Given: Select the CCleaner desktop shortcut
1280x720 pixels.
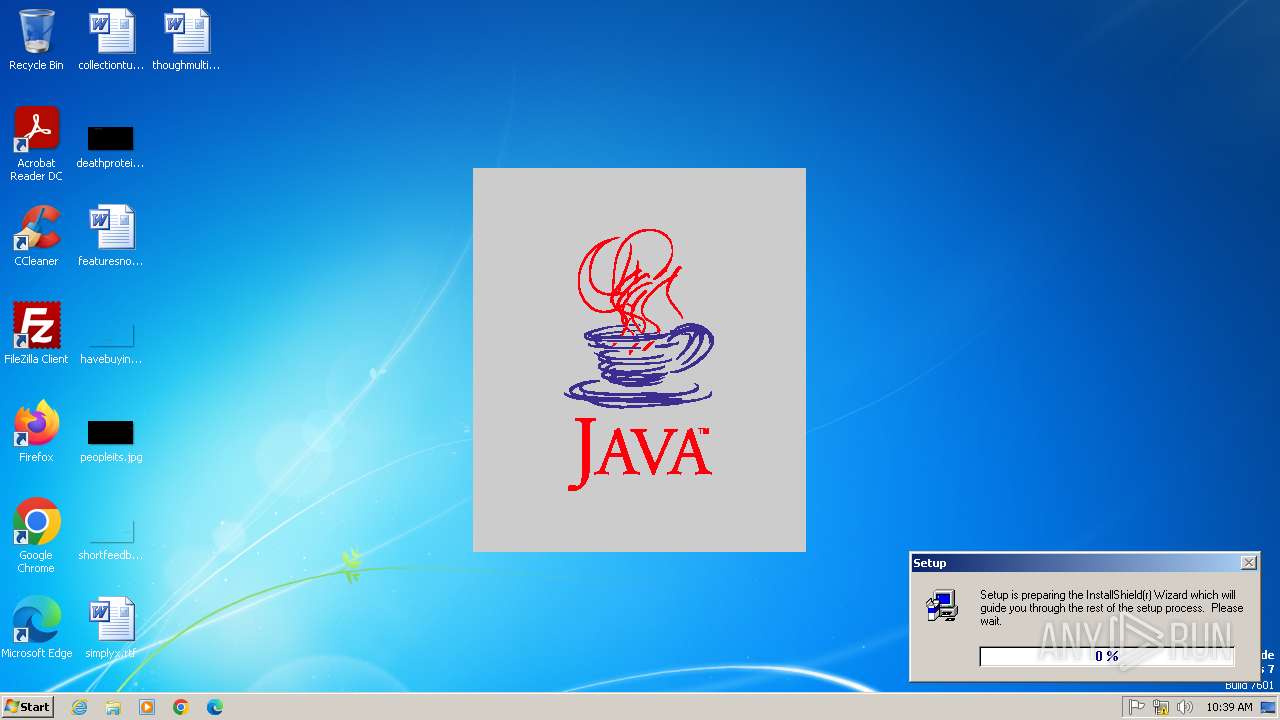Looking at the screenshot, I should 36,236.
